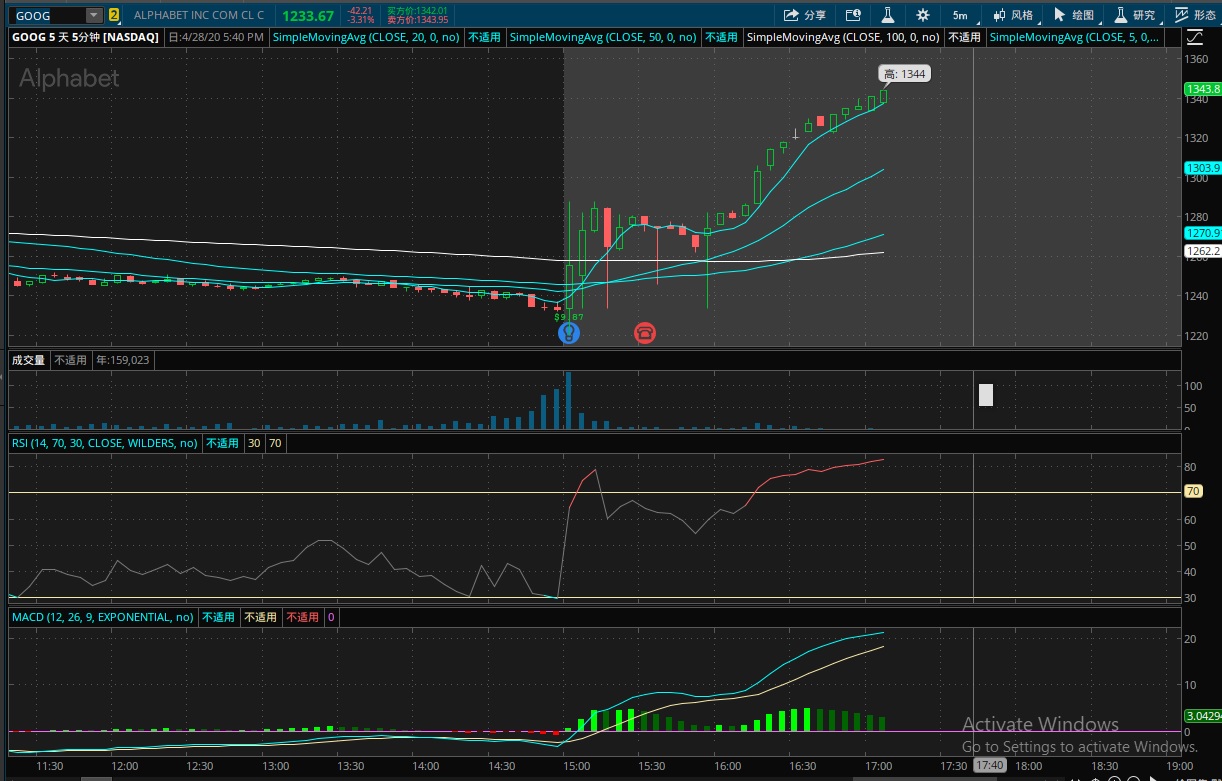Click the Share (分享) toolbar button
The height and width of the screenshot is (781, 1222).
[x=805, y=15]
